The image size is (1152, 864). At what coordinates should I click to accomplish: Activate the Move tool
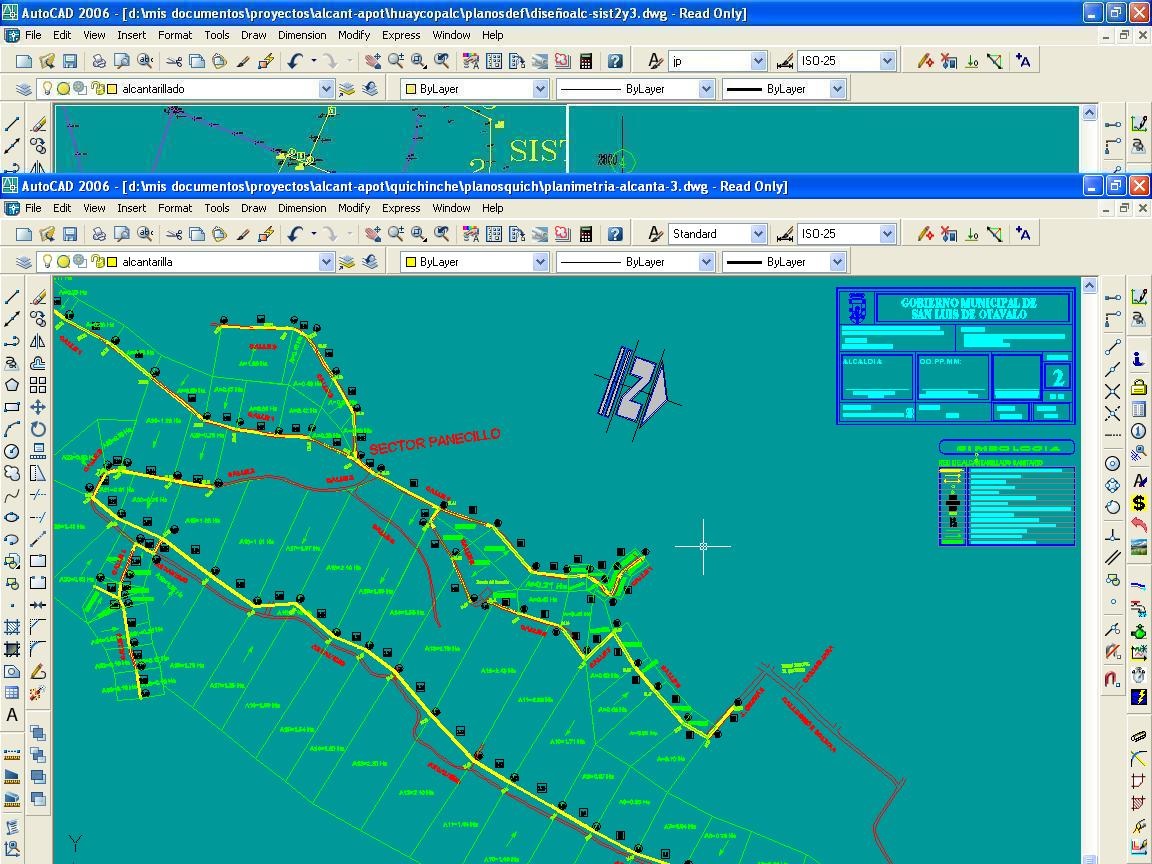click(38, 407)
